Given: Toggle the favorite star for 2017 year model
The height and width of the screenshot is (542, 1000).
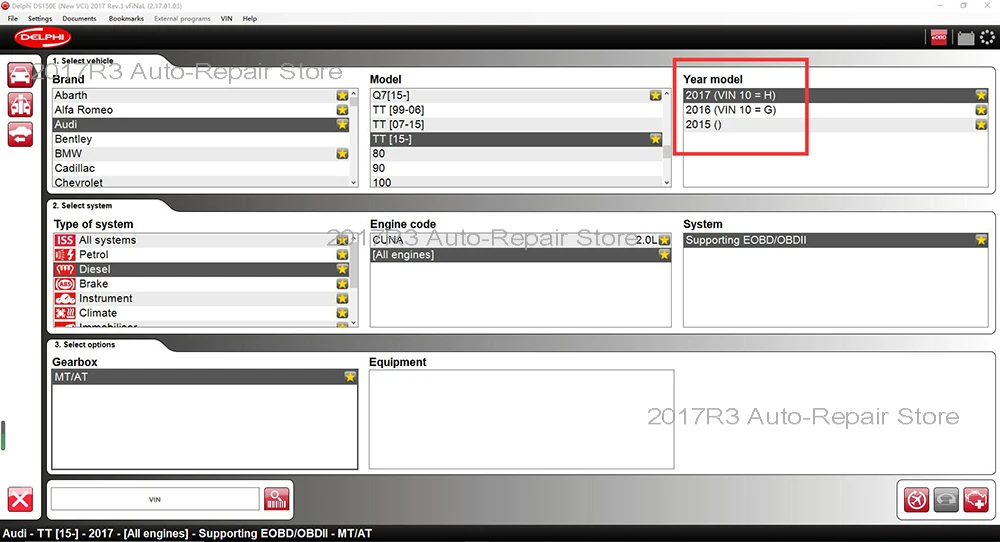Looking at the screenshot, I should [x=981, y=95].
